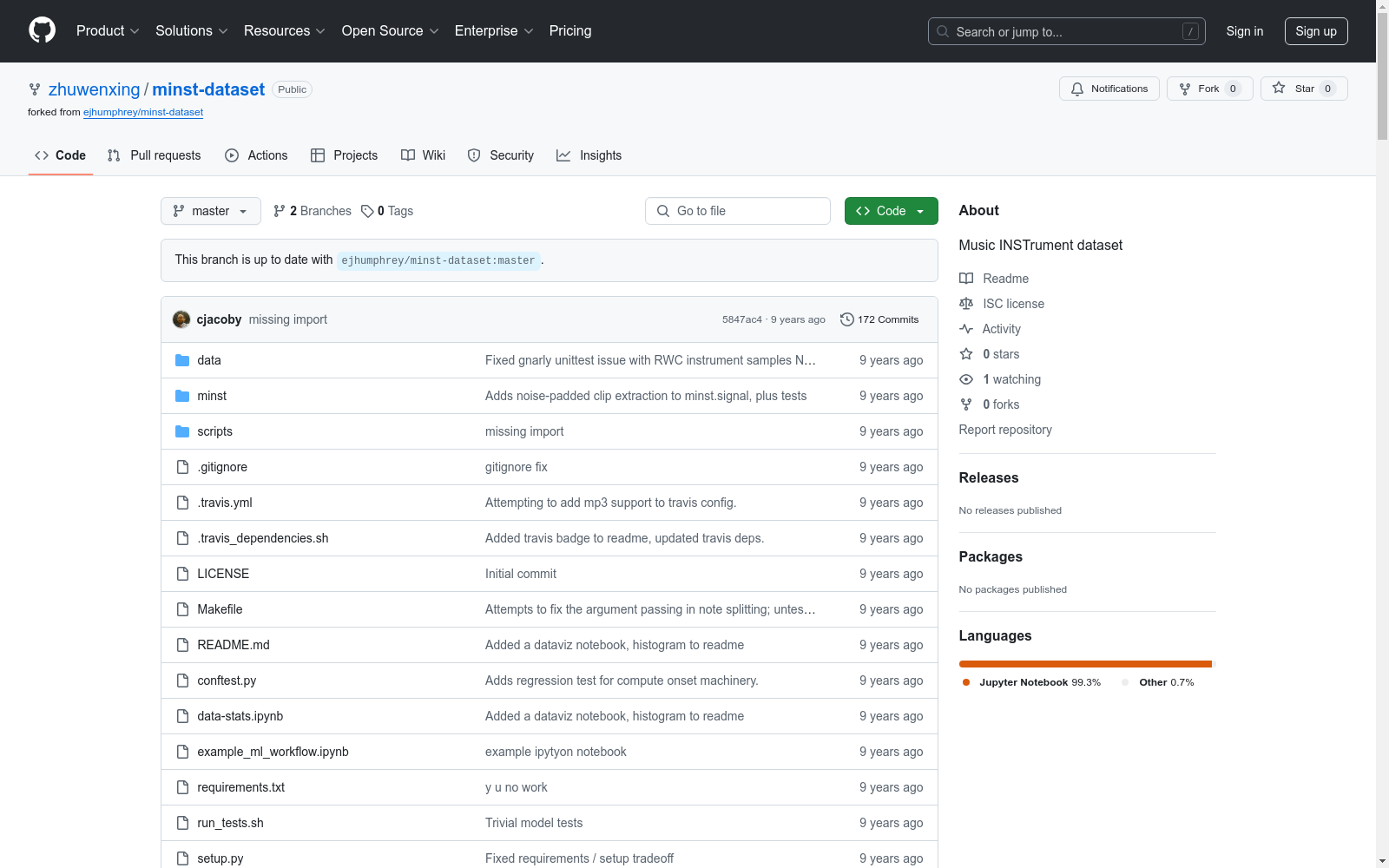
Task: Click the forks icon in About
Action: 966,404
